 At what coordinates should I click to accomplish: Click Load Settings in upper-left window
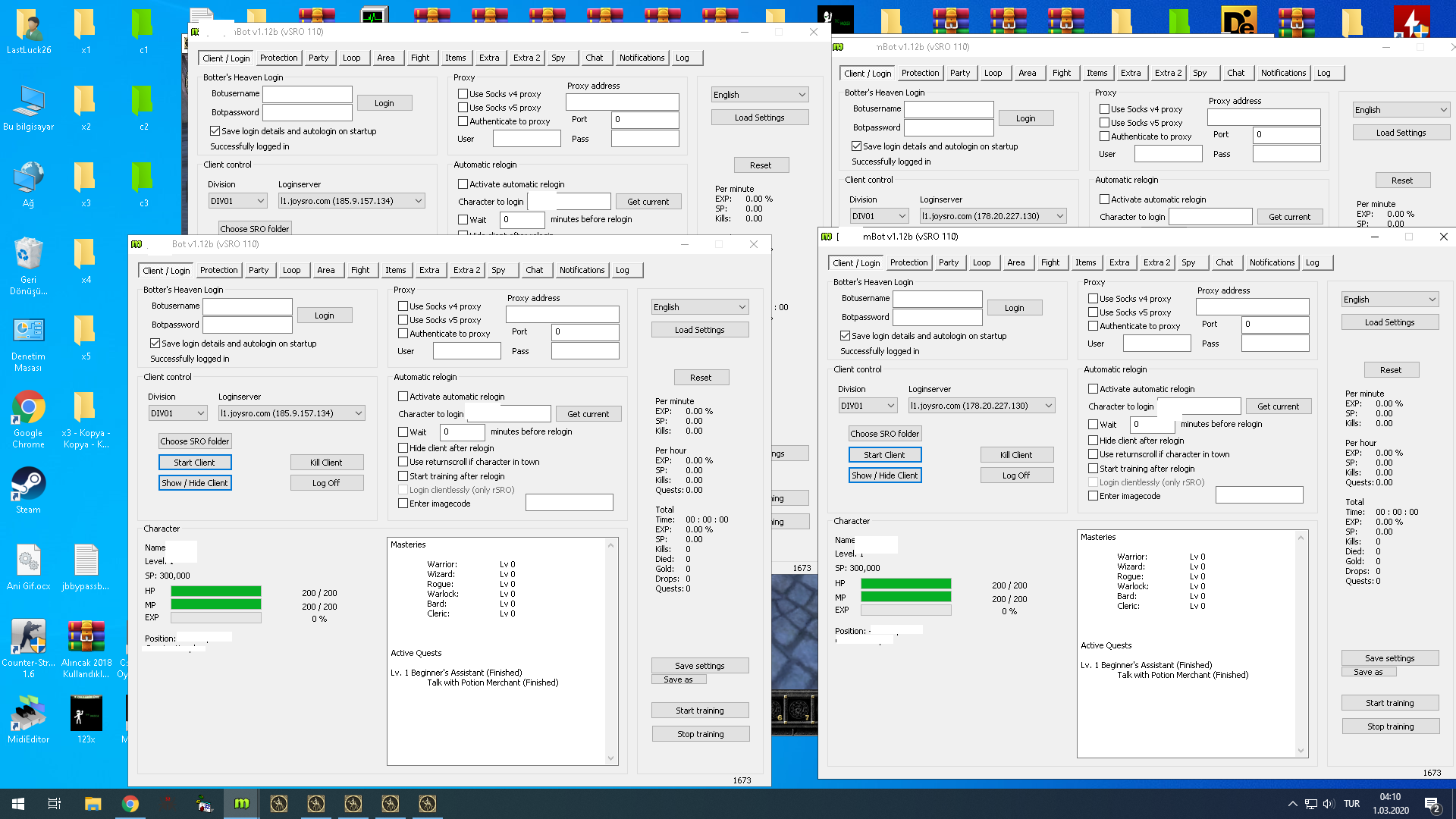pyautogui.click(x=760, y=118)
